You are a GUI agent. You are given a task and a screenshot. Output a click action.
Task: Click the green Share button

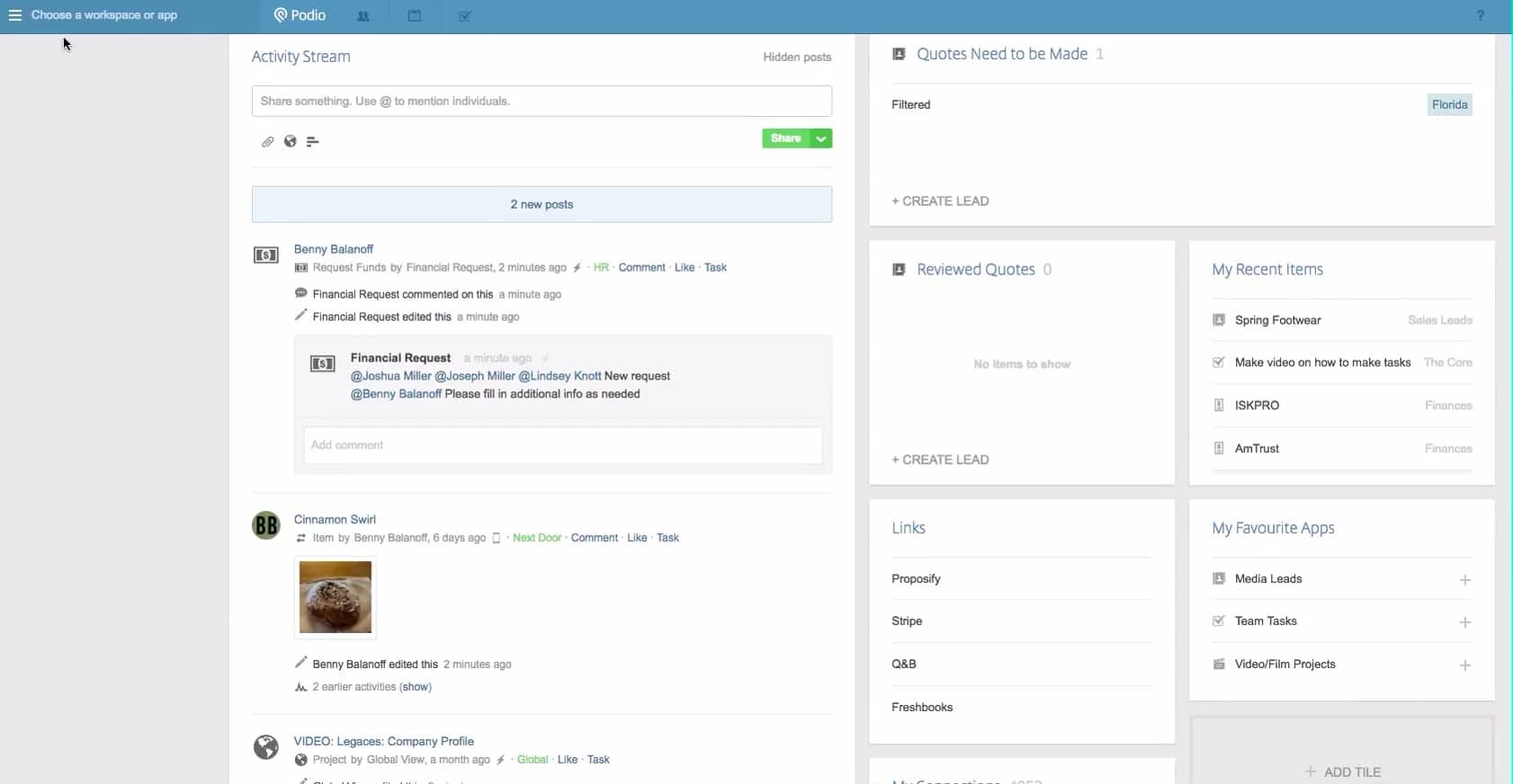pos(786,138)
